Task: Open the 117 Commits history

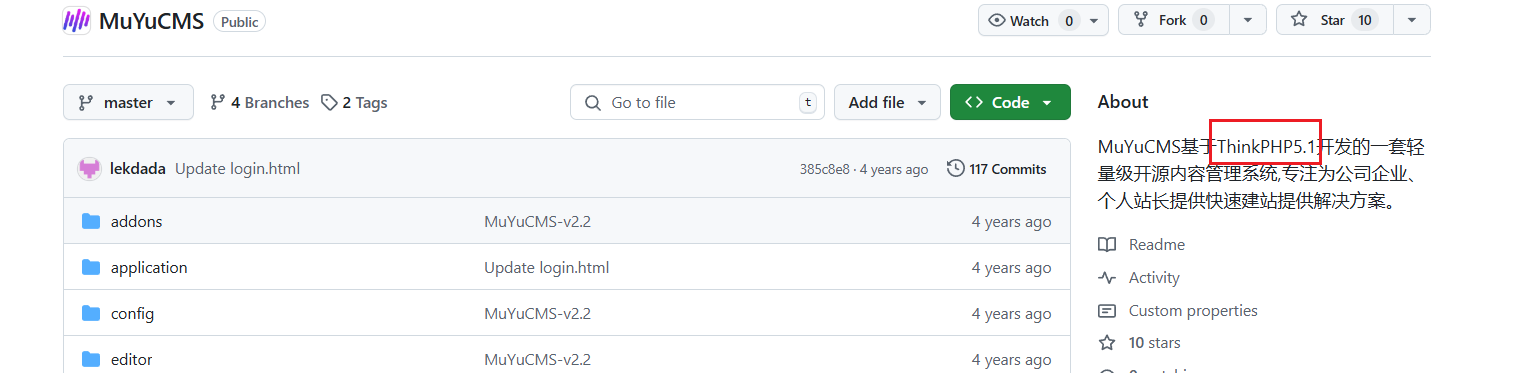Action: click(x=997, y=169)
